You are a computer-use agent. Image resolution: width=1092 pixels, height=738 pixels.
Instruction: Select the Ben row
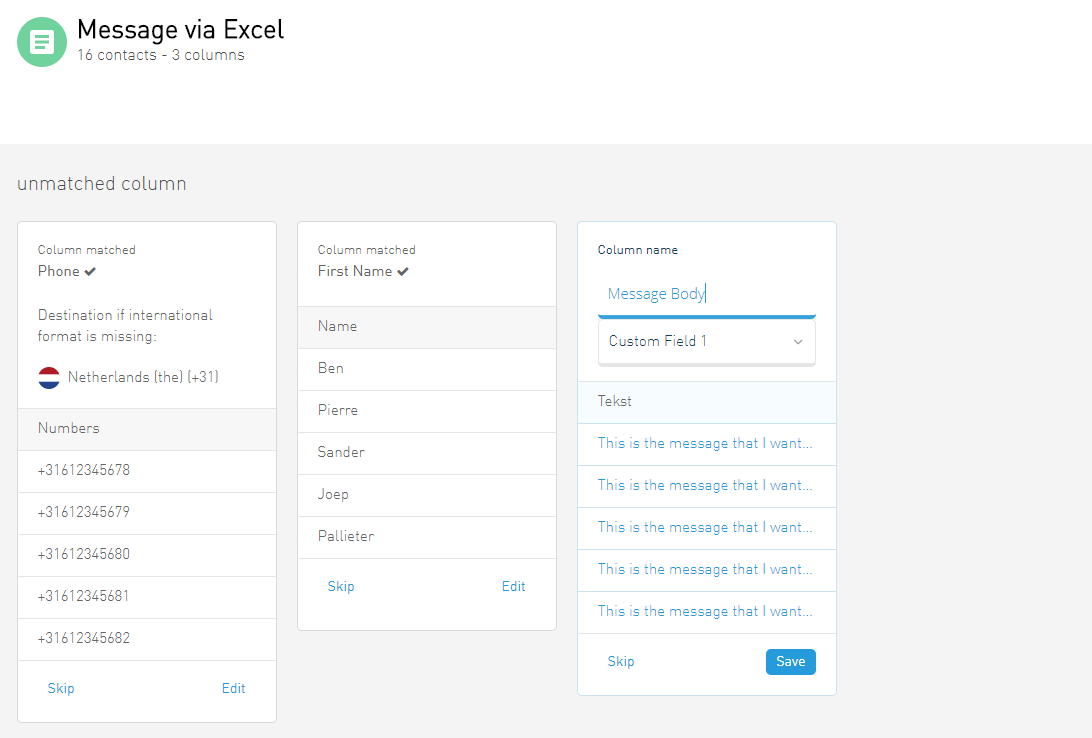point(427,369)
